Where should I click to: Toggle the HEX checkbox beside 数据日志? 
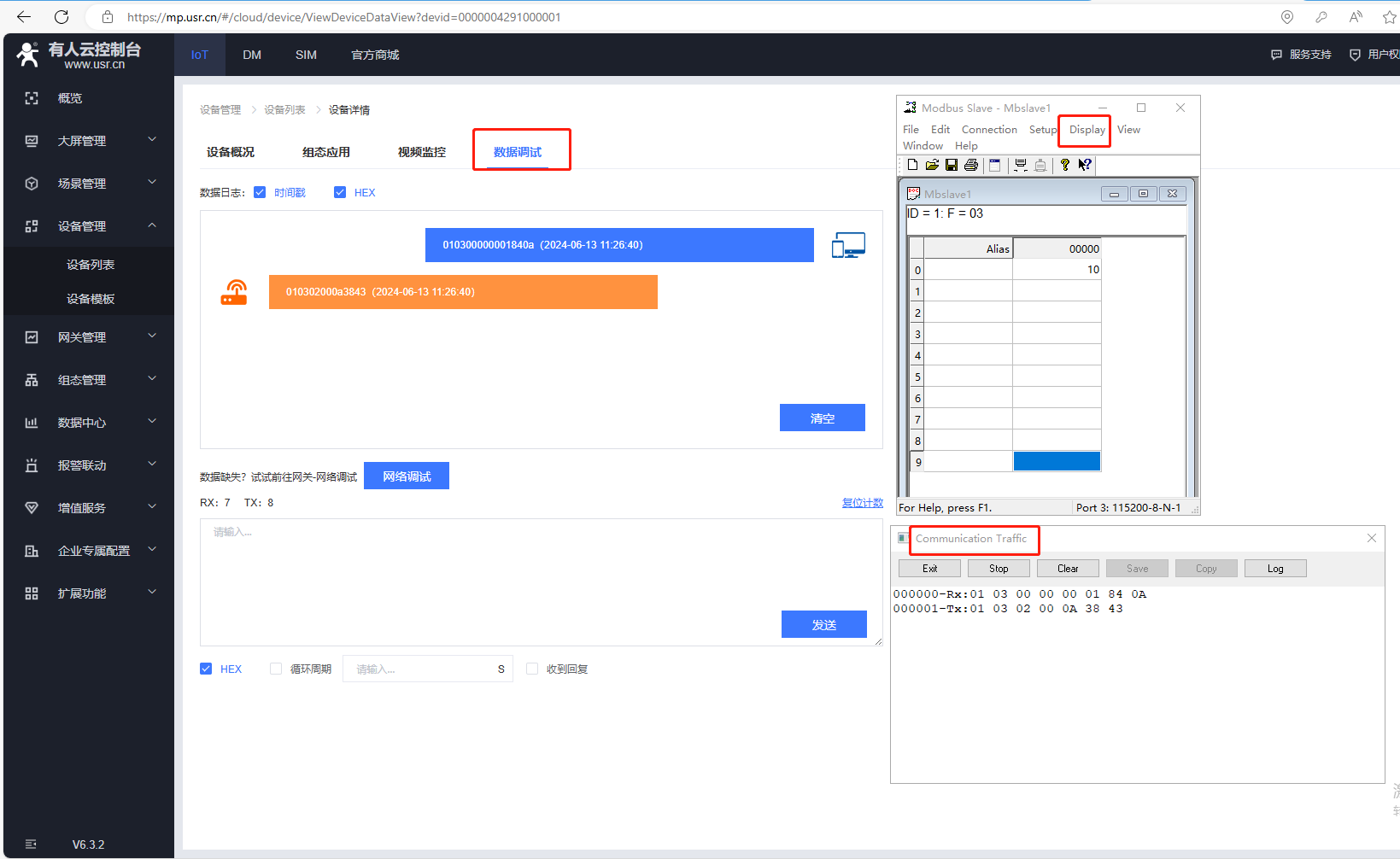(340, 192)
